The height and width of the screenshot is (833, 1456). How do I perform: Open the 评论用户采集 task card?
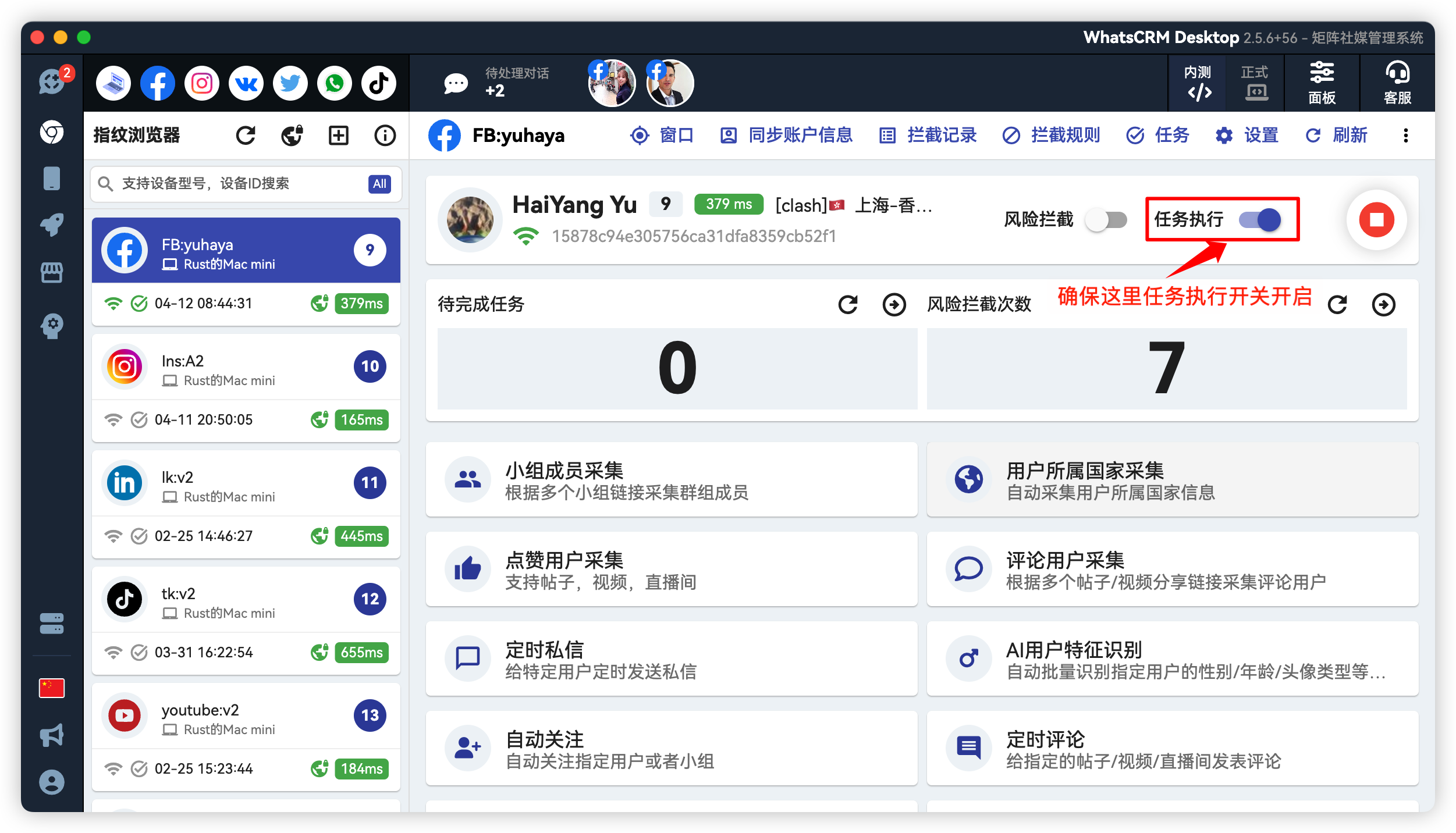click(x=1173, y=569)
